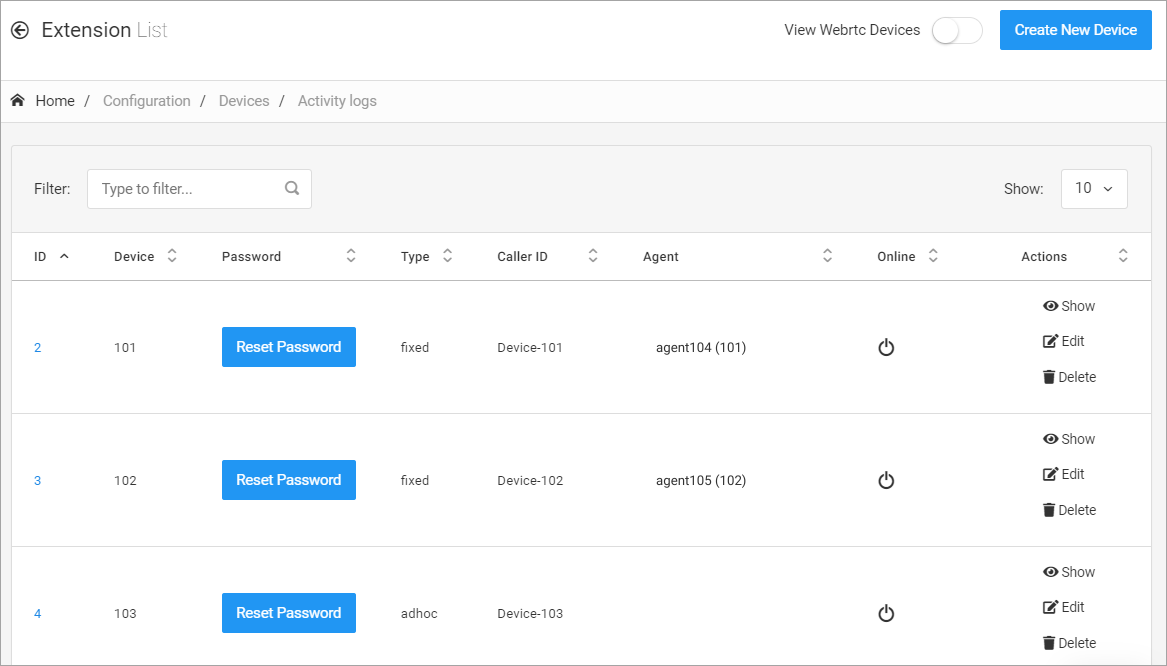The height and width of the screenshot is (666, 1167).
Task: Sort by ID column arrow
Action: click(x=64, y=256)
